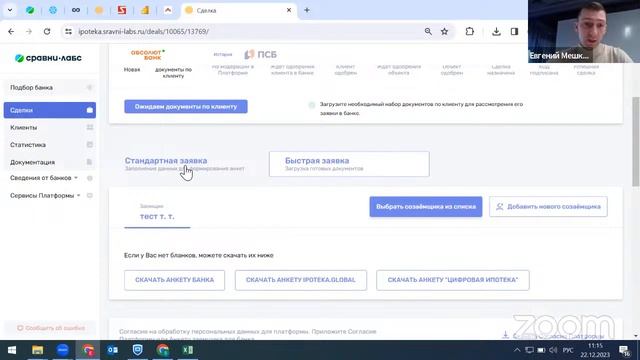
Task: Click Скачать анкету банка
Action: click(x=174, y=280)
